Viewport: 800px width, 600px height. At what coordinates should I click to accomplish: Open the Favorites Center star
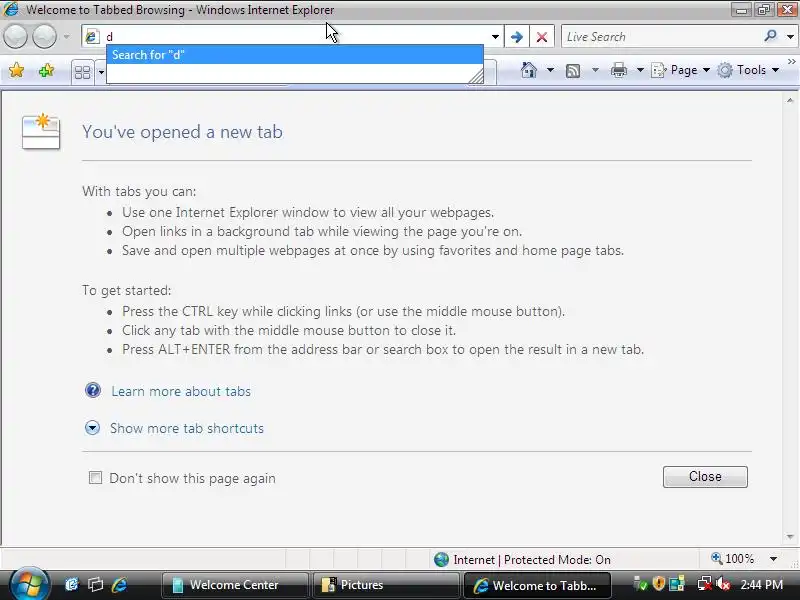[16, 70]
